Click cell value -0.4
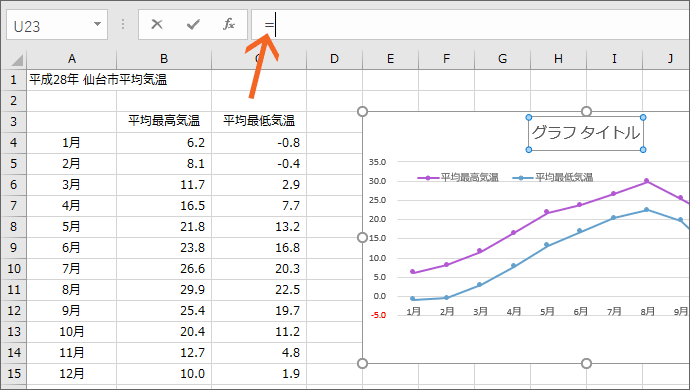690x390 pixels. (259, 164)
